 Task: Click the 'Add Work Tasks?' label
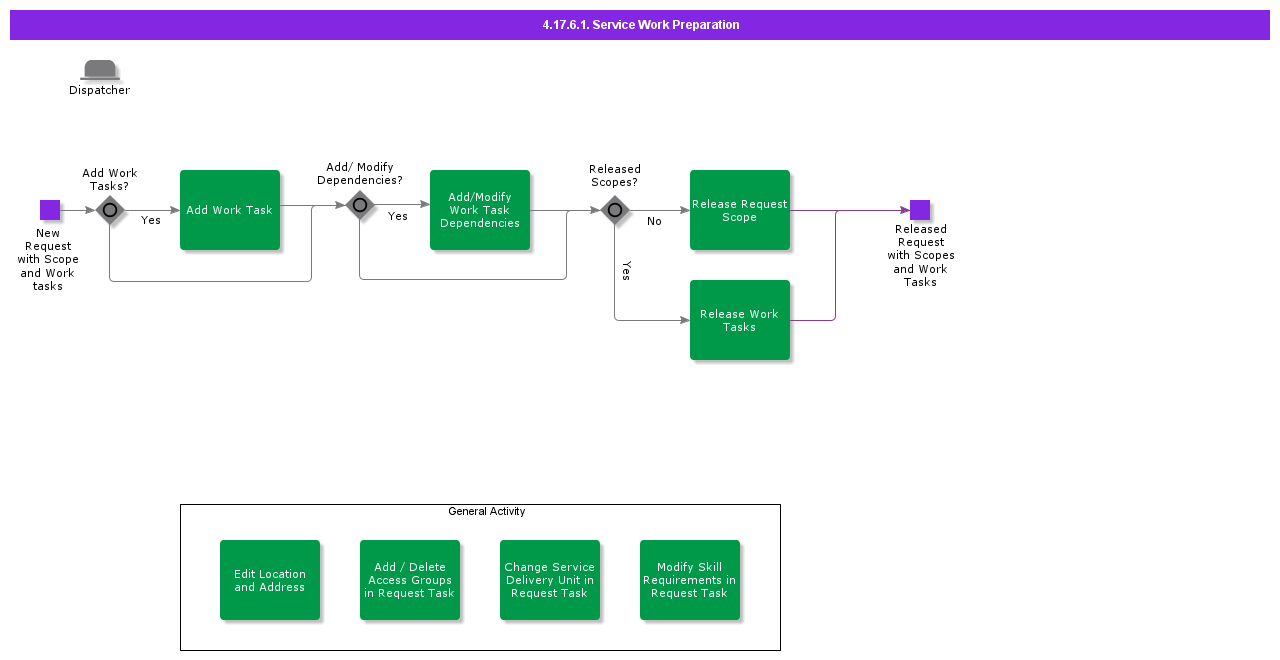click(110, 180)
